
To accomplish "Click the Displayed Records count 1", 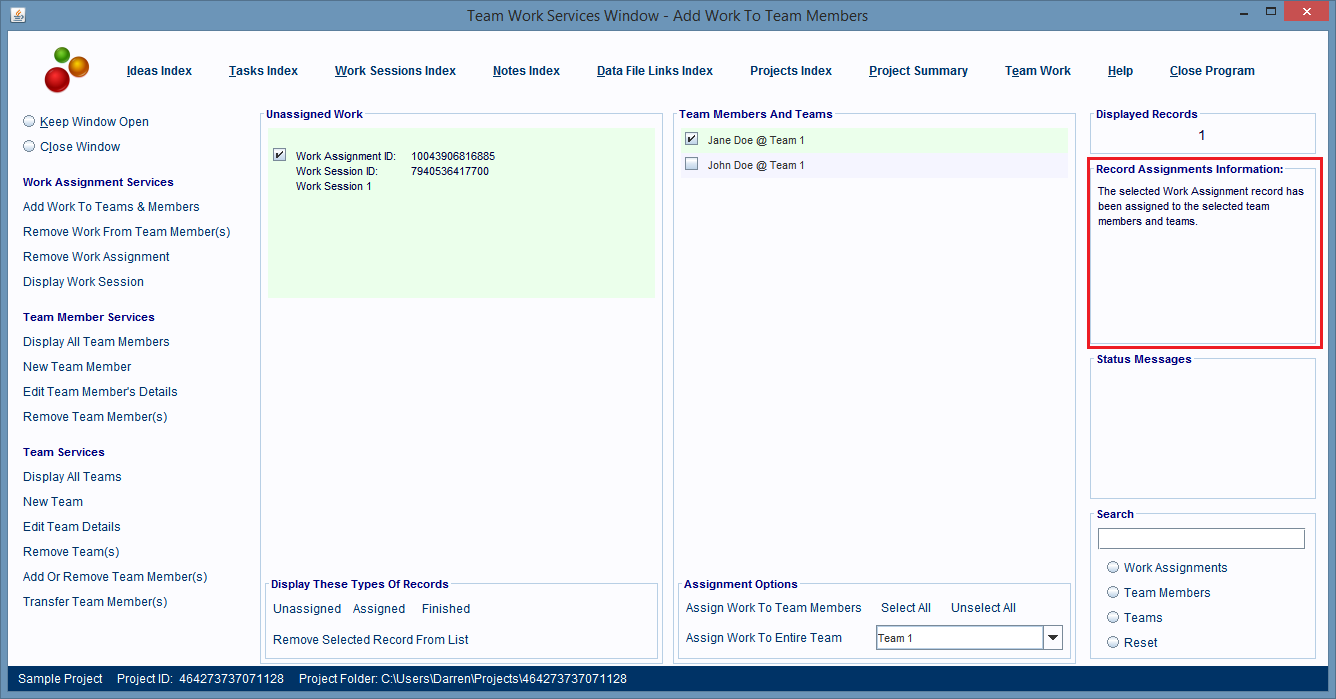I will coord(1202,135).
